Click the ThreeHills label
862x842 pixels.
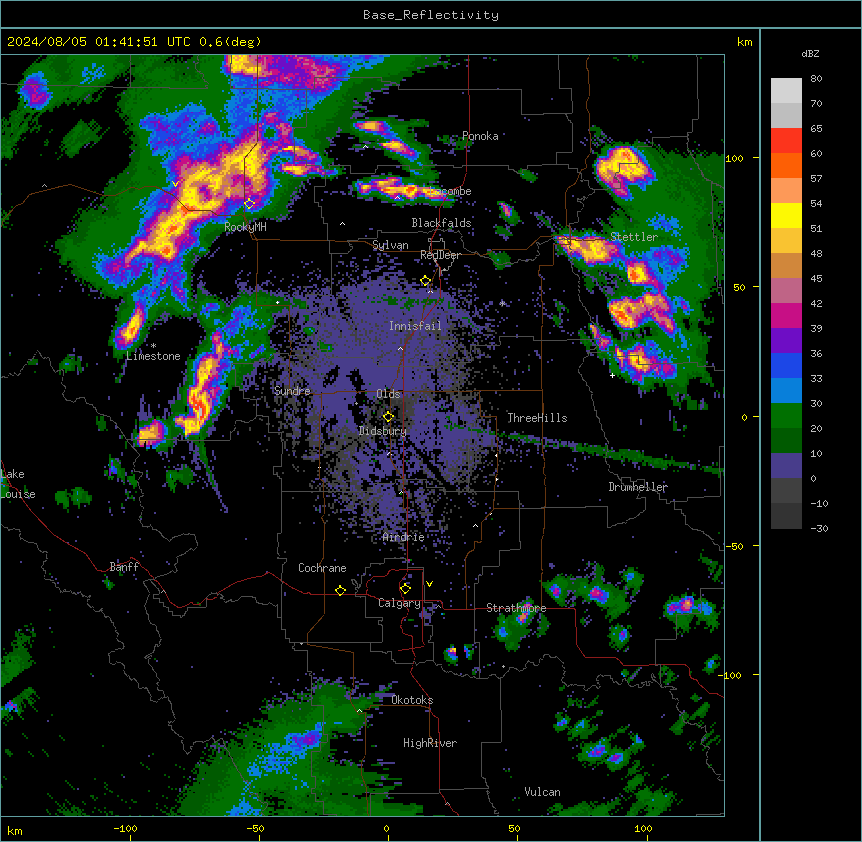pos(537,418)
